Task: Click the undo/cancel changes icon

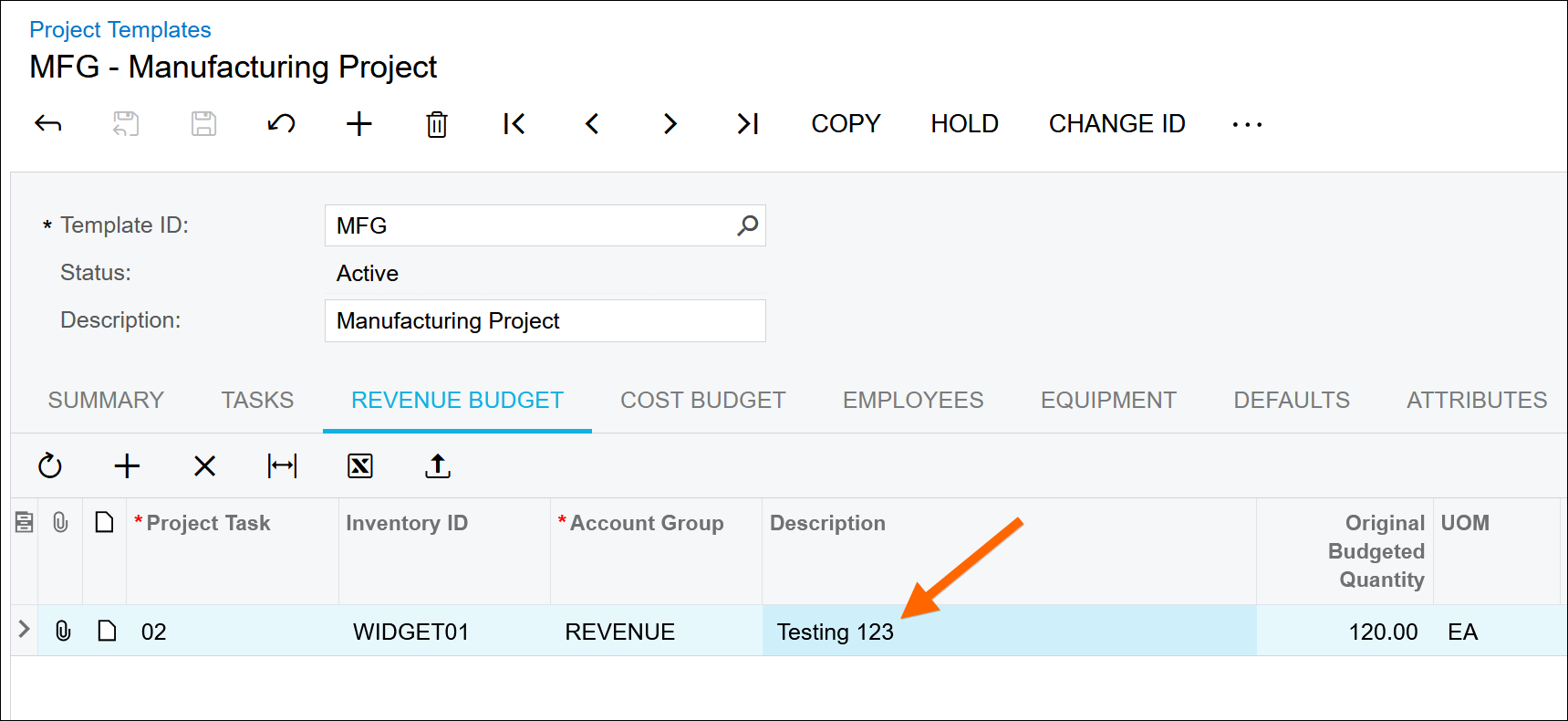Action: tap(281, 124)
